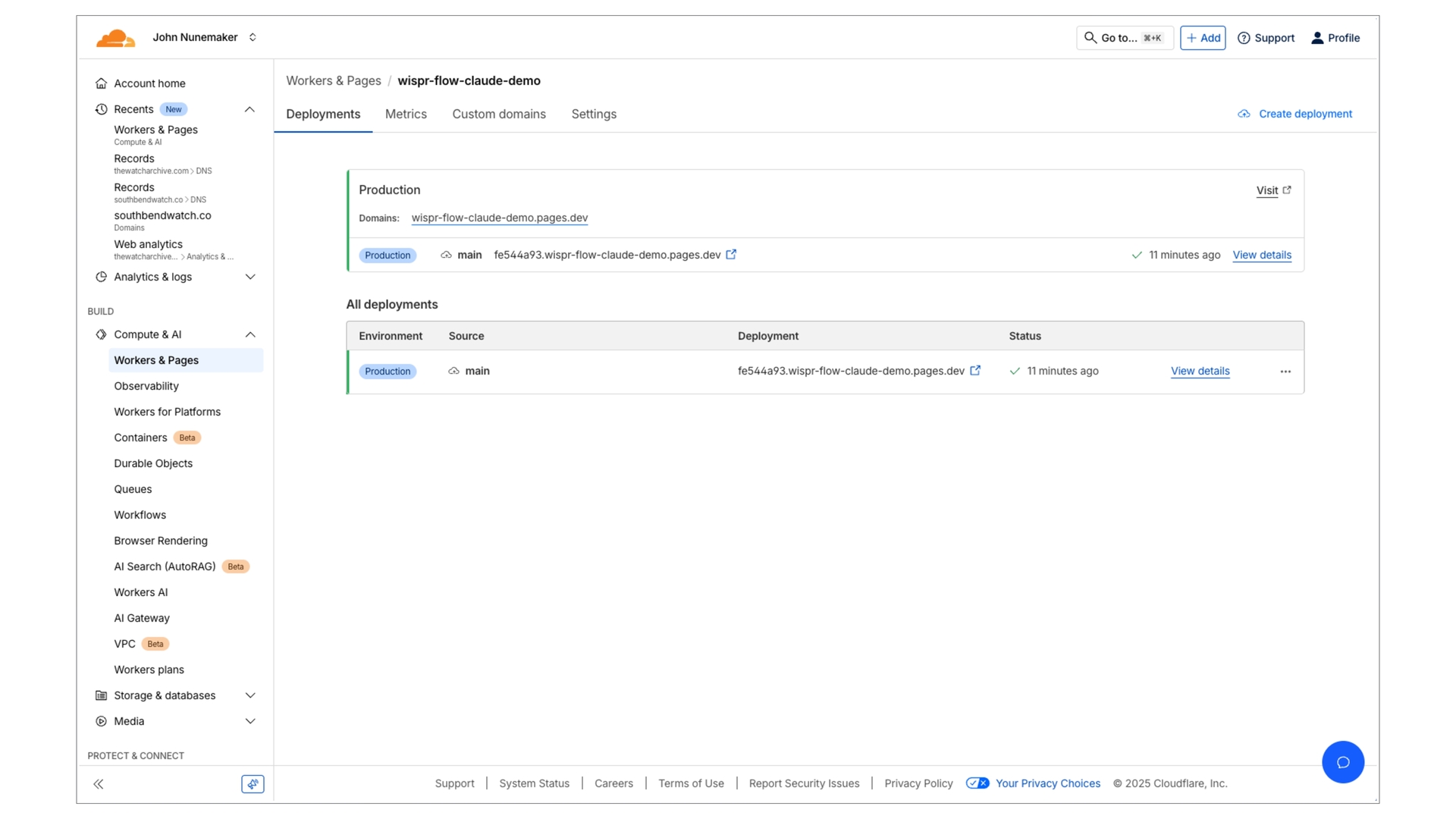
Task: Click the Profile user icon
Action: point(1317,38)
